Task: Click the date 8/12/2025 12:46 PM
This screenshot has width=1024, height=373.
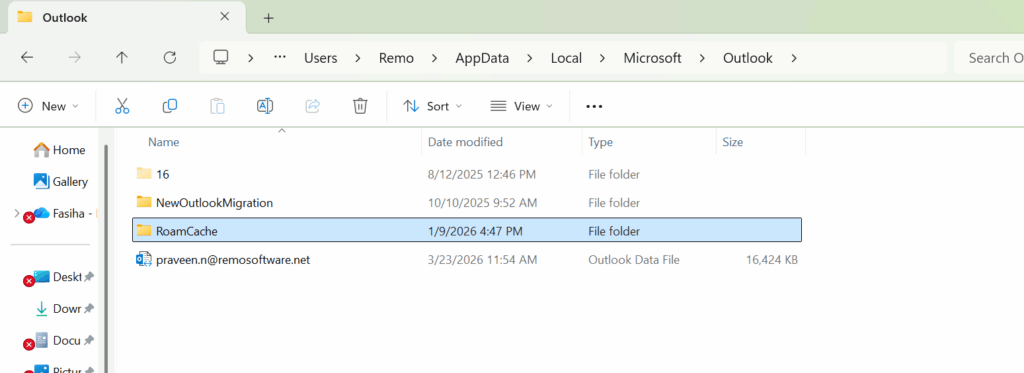Action: (x=481, y=174)
